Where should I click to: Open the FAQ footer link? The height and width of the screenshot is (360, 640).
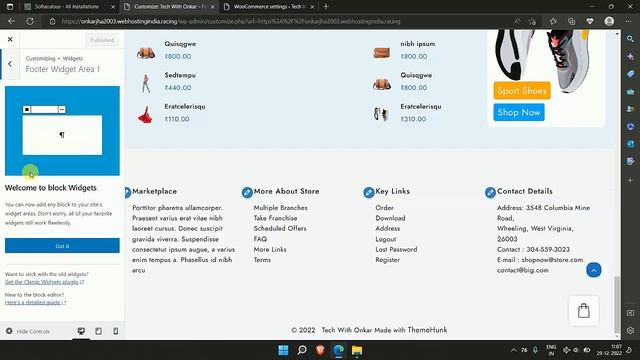coord(260,239)
